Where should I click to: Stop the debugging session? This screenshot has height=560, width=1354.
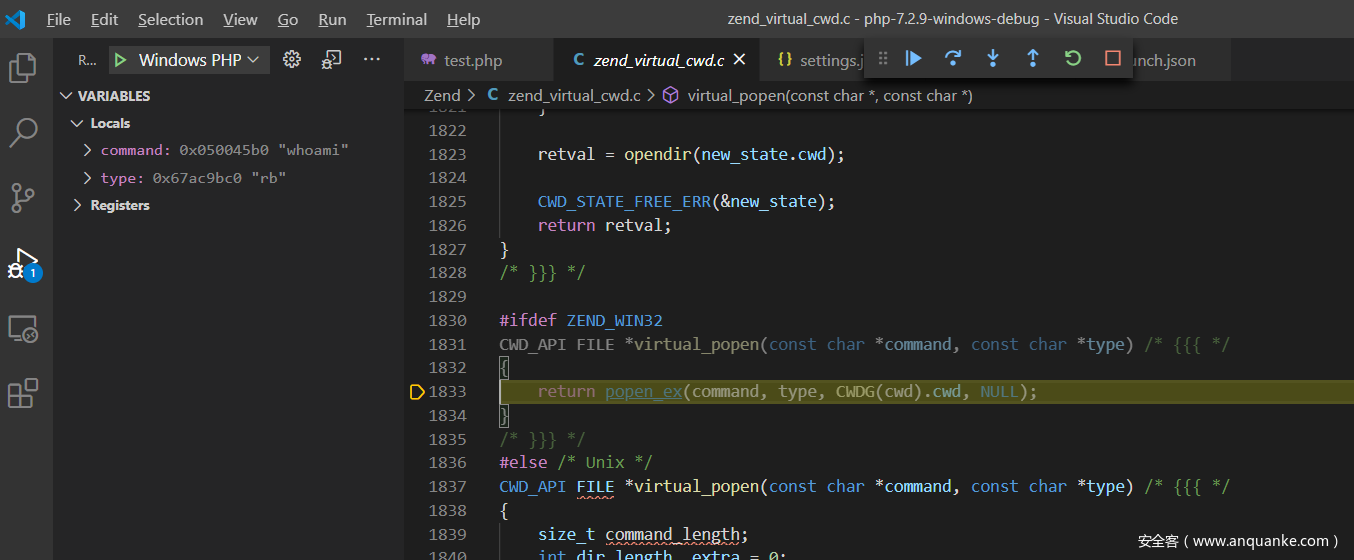(x=1113, y=59)
